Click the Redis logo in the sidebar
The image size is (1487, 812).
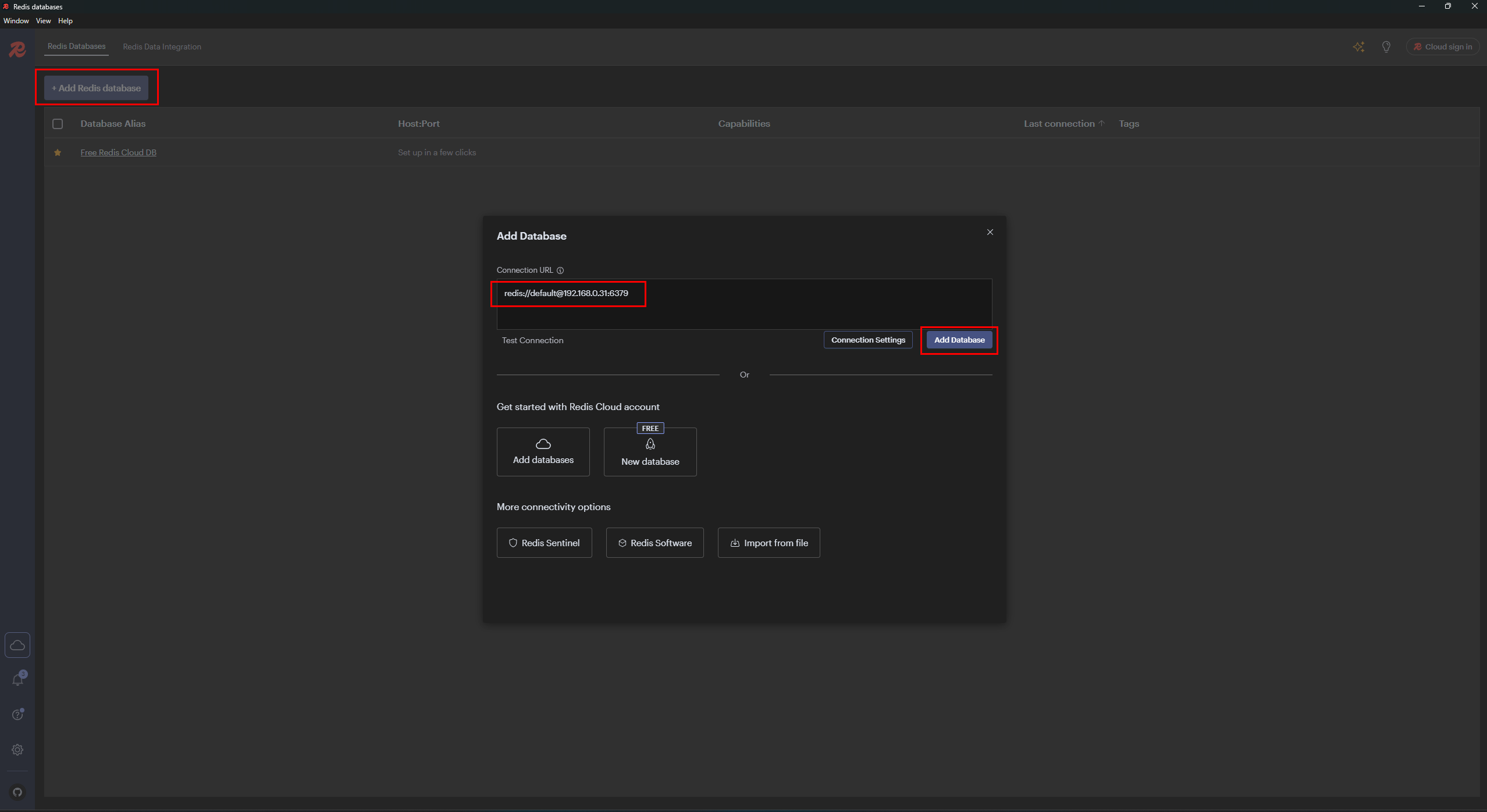[x=17, y=49]
